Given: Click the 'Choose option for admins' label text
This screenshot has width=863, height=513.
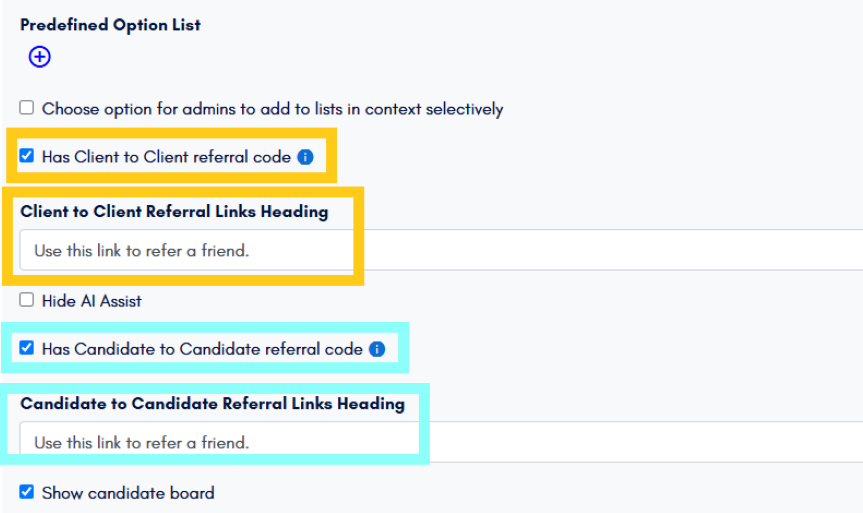Looking at the screenshot, I should 272,109.
